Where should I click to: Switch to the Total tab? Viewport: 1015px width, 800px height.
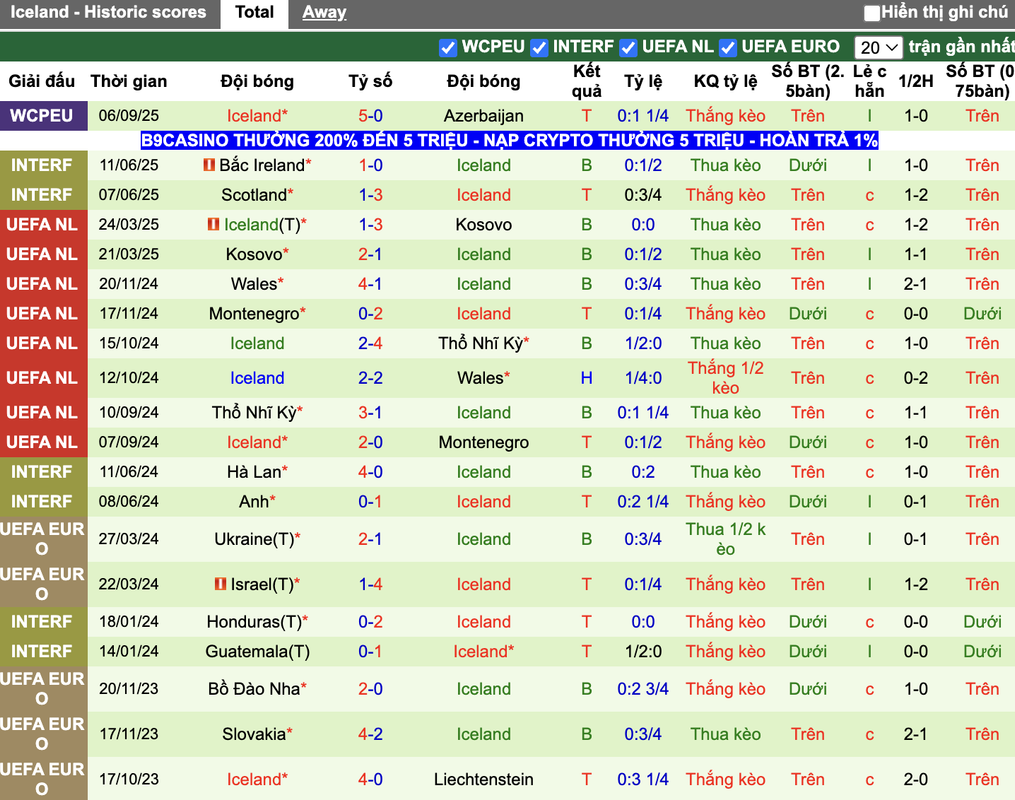coord(254,12)
